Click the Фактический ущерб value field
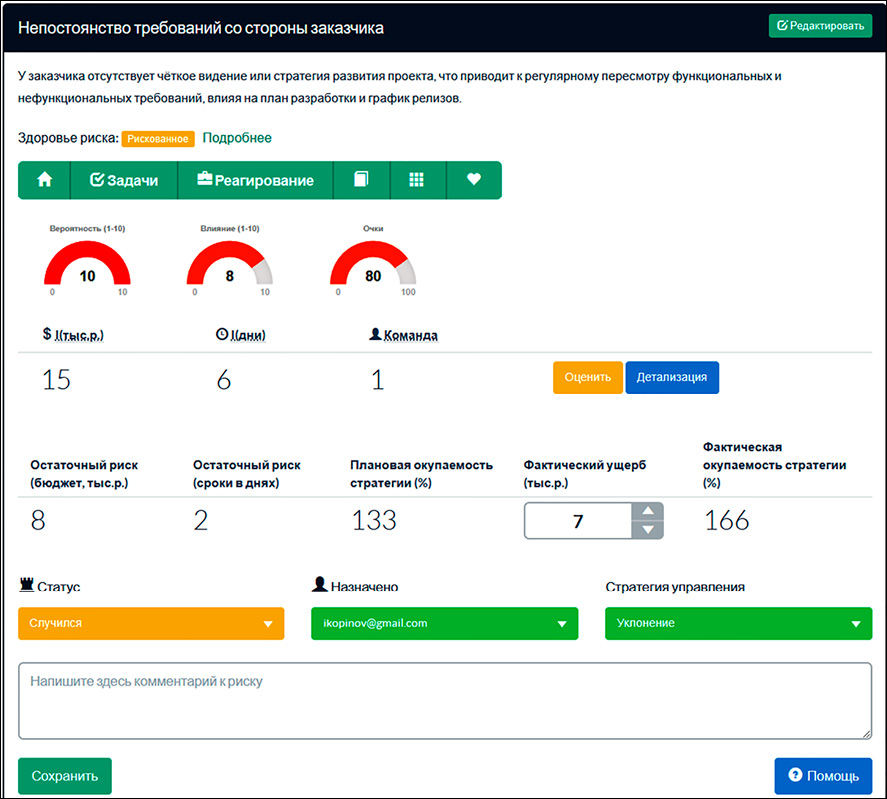This screenshot has height=799, width=887. (x=578, y=521)
